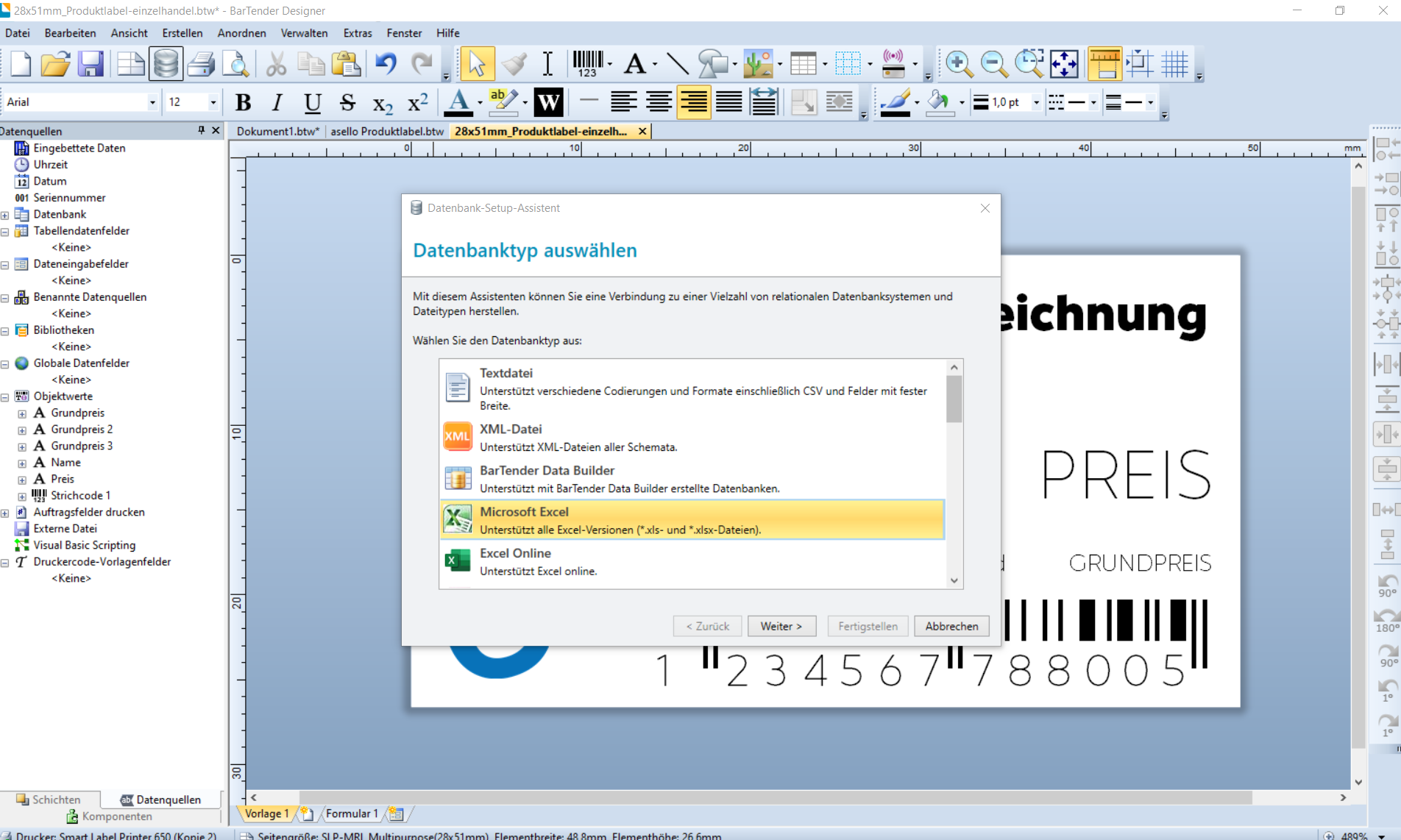Open print preview with magnifier icon
The image size is (1401, 840).
click(236, 65)
